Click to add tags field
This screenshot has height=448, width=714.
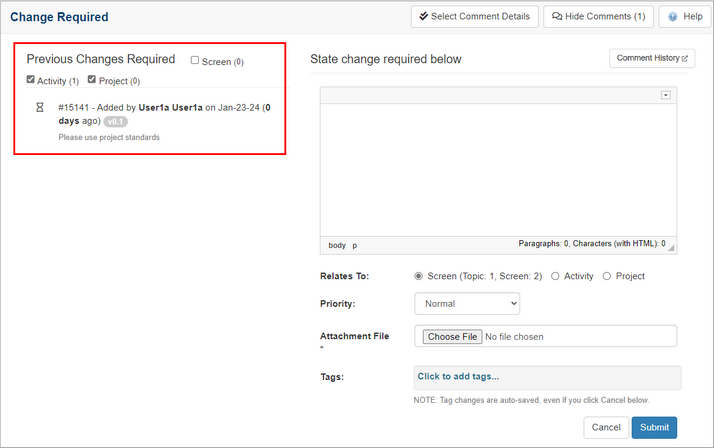click(547, 377)
